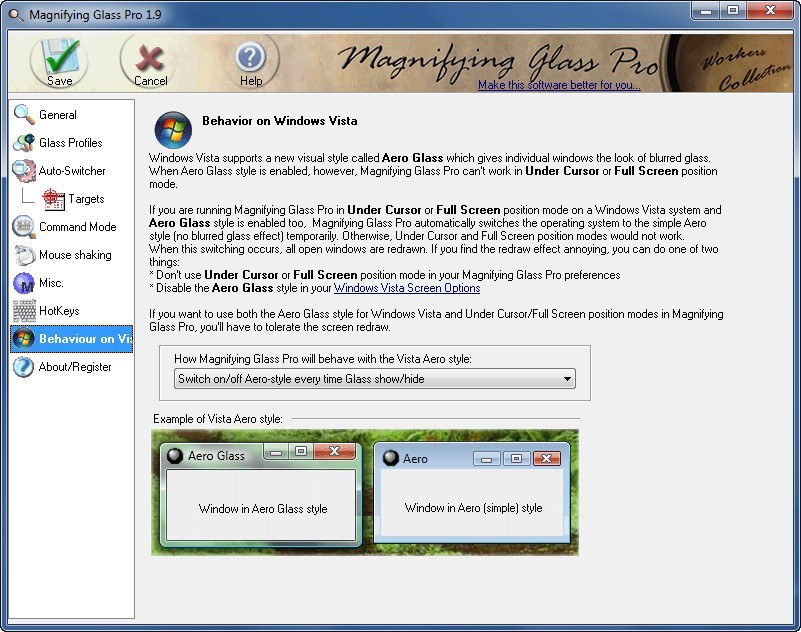Click the dropdown arrow on the behavior selector
Viewport: 801px width, 632px height.
click(x=568, y=379)
